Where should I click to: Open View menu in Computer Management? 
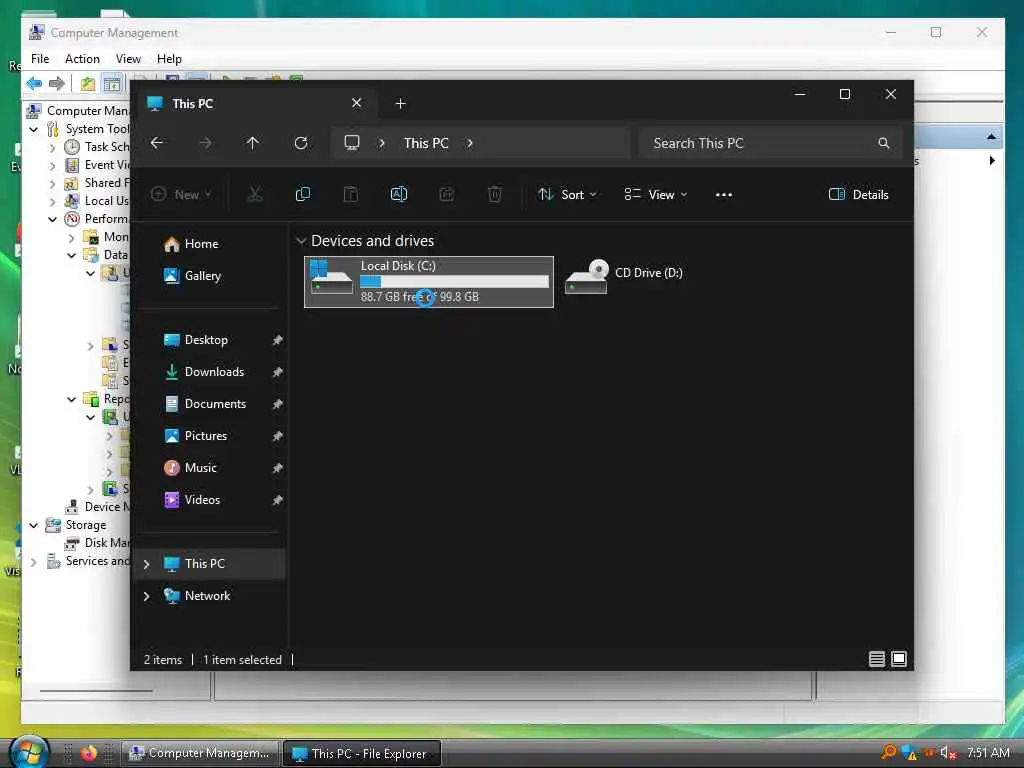(x=128, y=59)
